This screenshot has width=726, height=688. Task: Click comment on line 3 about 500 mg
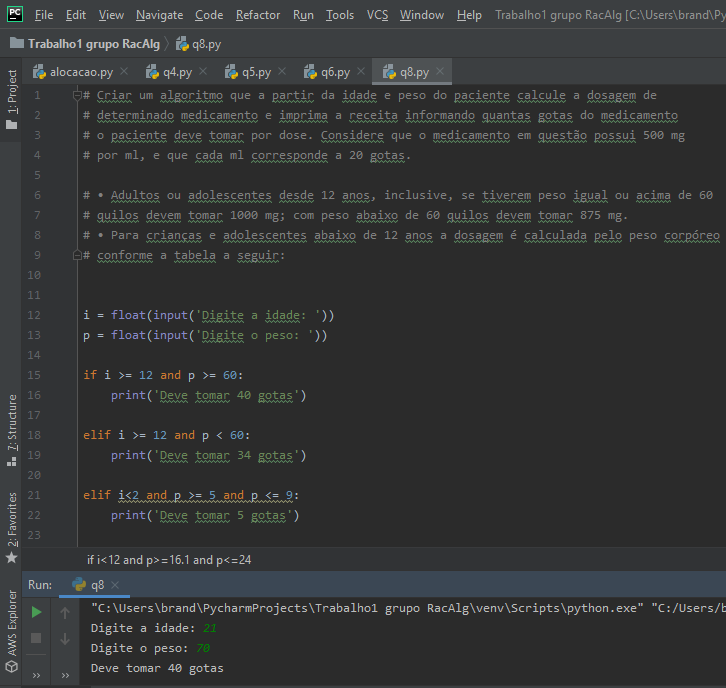point(384,135)
